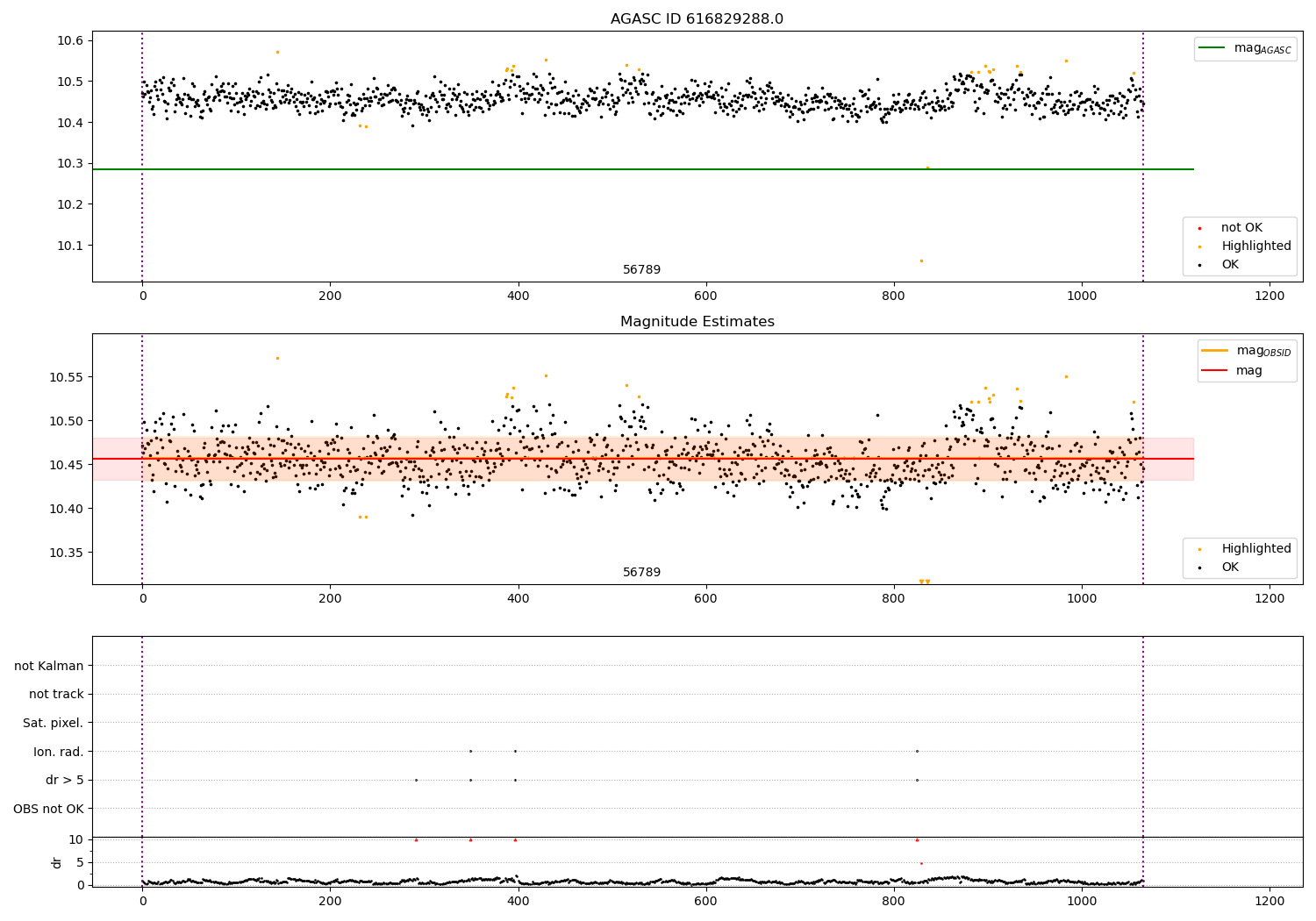Select the green mag AGASC legend line
The height and width of the screenshot is (921, 1316).
(1212, 48)
